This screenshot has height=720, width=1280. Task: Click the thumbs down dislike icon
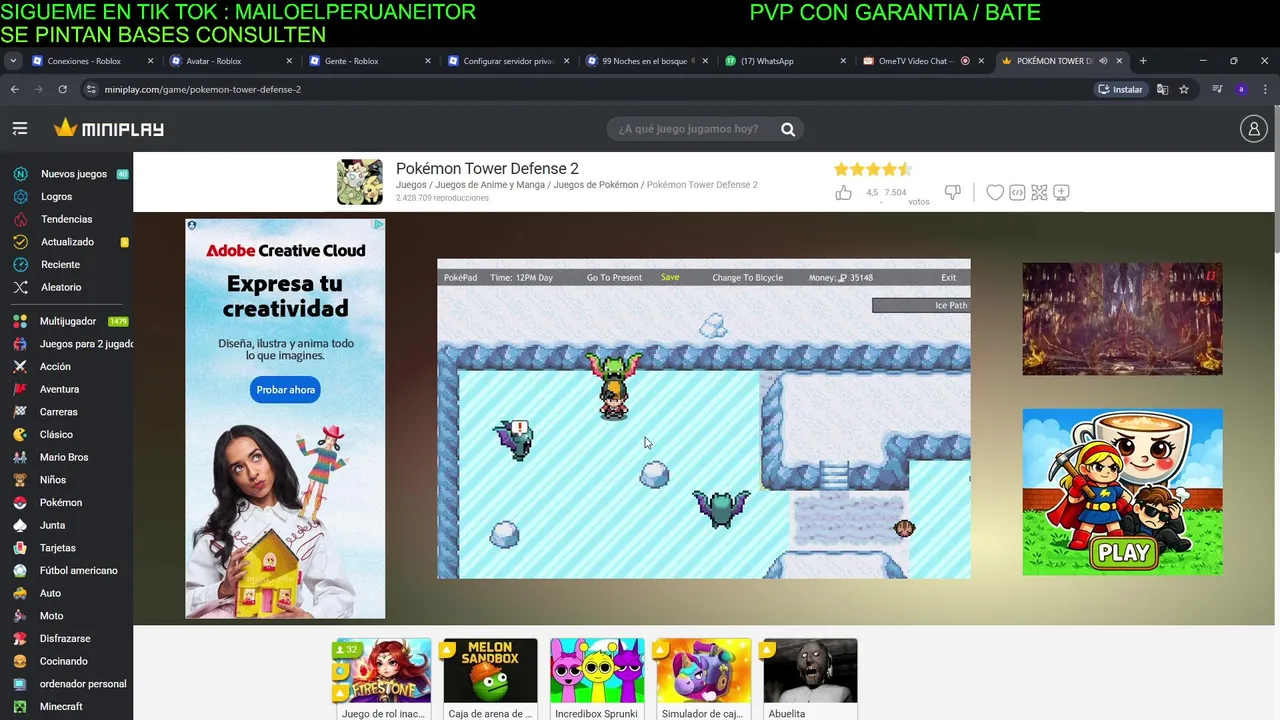pyautogui.click(x=952, y=192)
